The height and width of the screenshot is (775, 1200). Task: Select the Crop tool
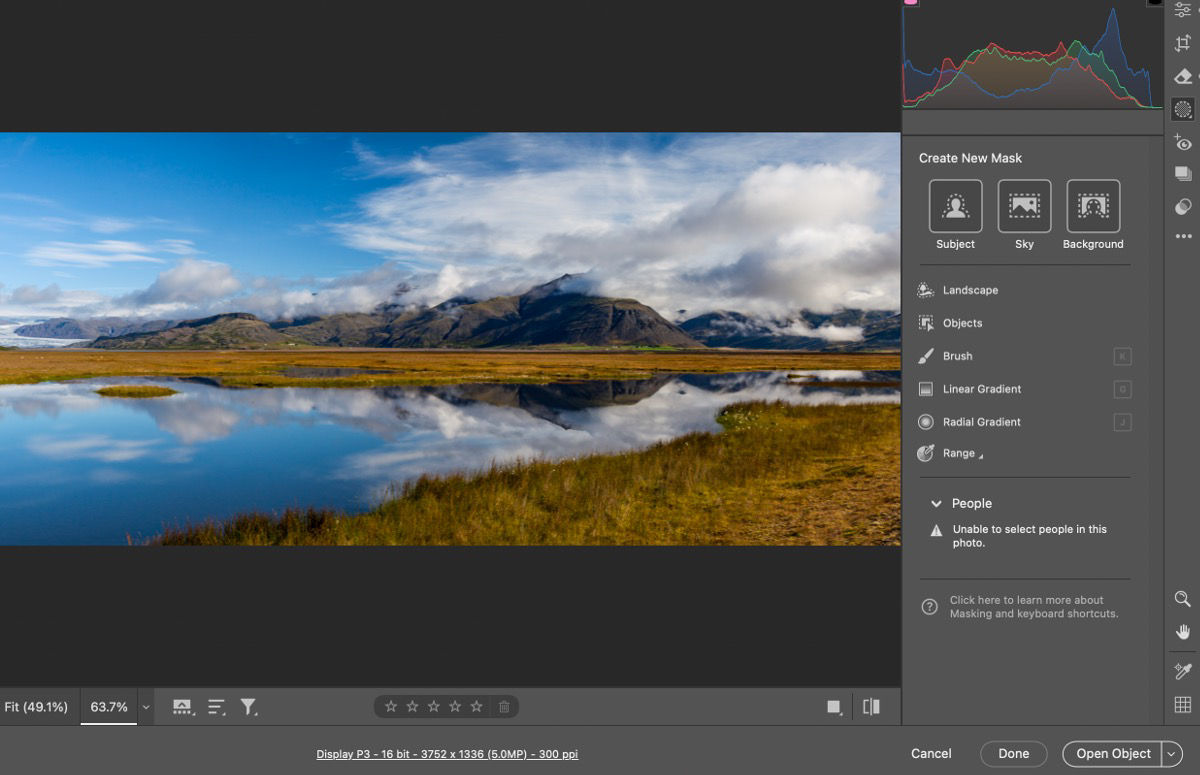1182,43
